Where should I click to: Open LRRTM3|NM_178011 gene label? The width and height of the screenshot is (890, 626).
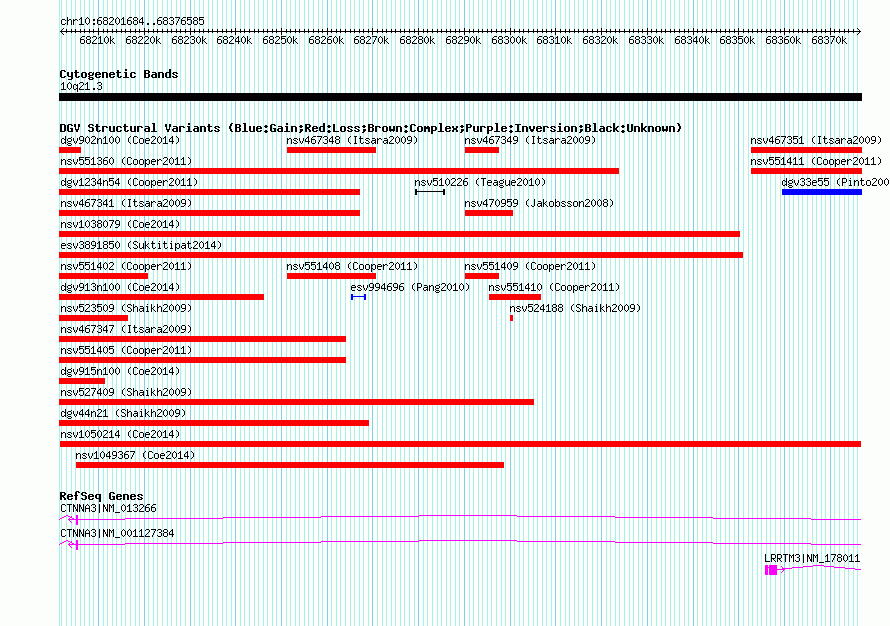(812, 558)
